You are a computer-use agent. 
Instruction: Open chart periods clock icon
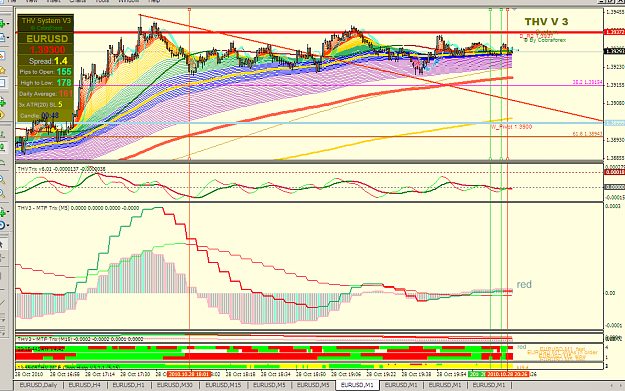(2, 226)
